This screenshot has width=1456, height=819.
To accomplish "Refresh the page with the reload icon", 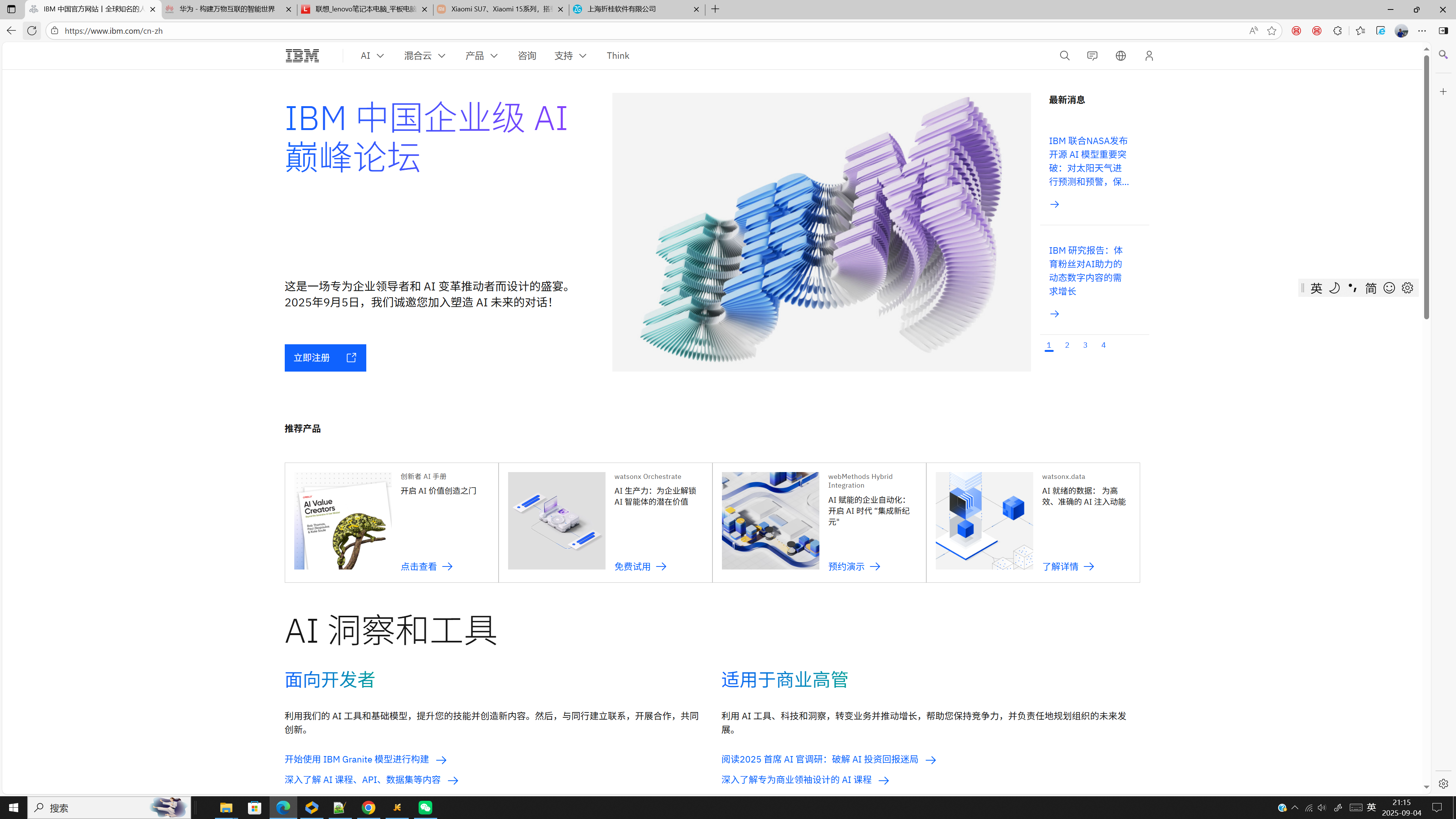I will pyautogui.click(x=31, y=30).
